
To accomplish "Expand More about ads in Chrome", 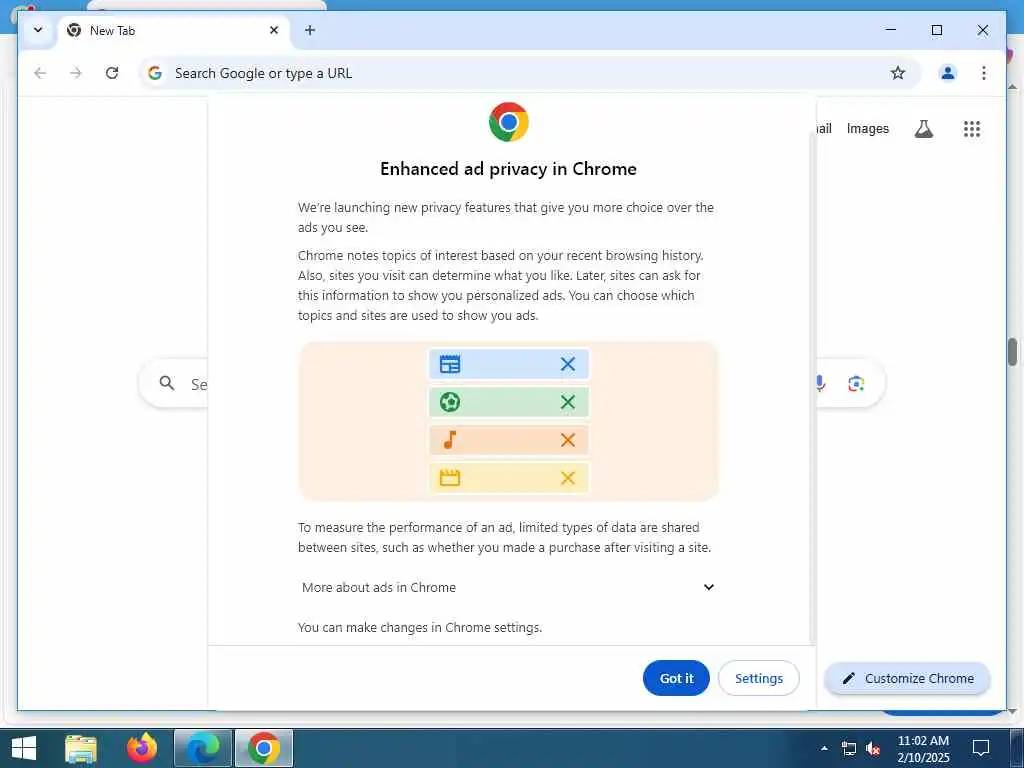I will coord(507,587).
